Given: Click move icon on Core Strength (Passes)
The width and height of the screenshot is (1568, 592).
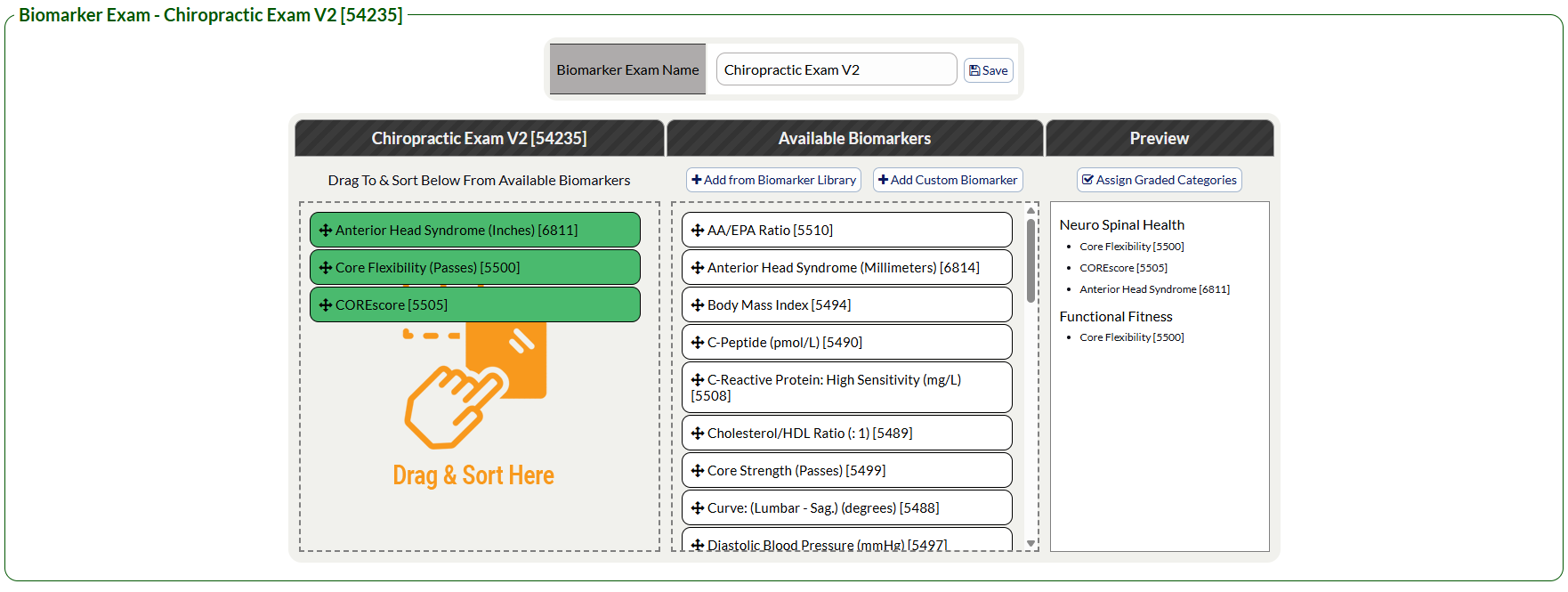Looking at the screenshot, I should [x=698, y=470].
